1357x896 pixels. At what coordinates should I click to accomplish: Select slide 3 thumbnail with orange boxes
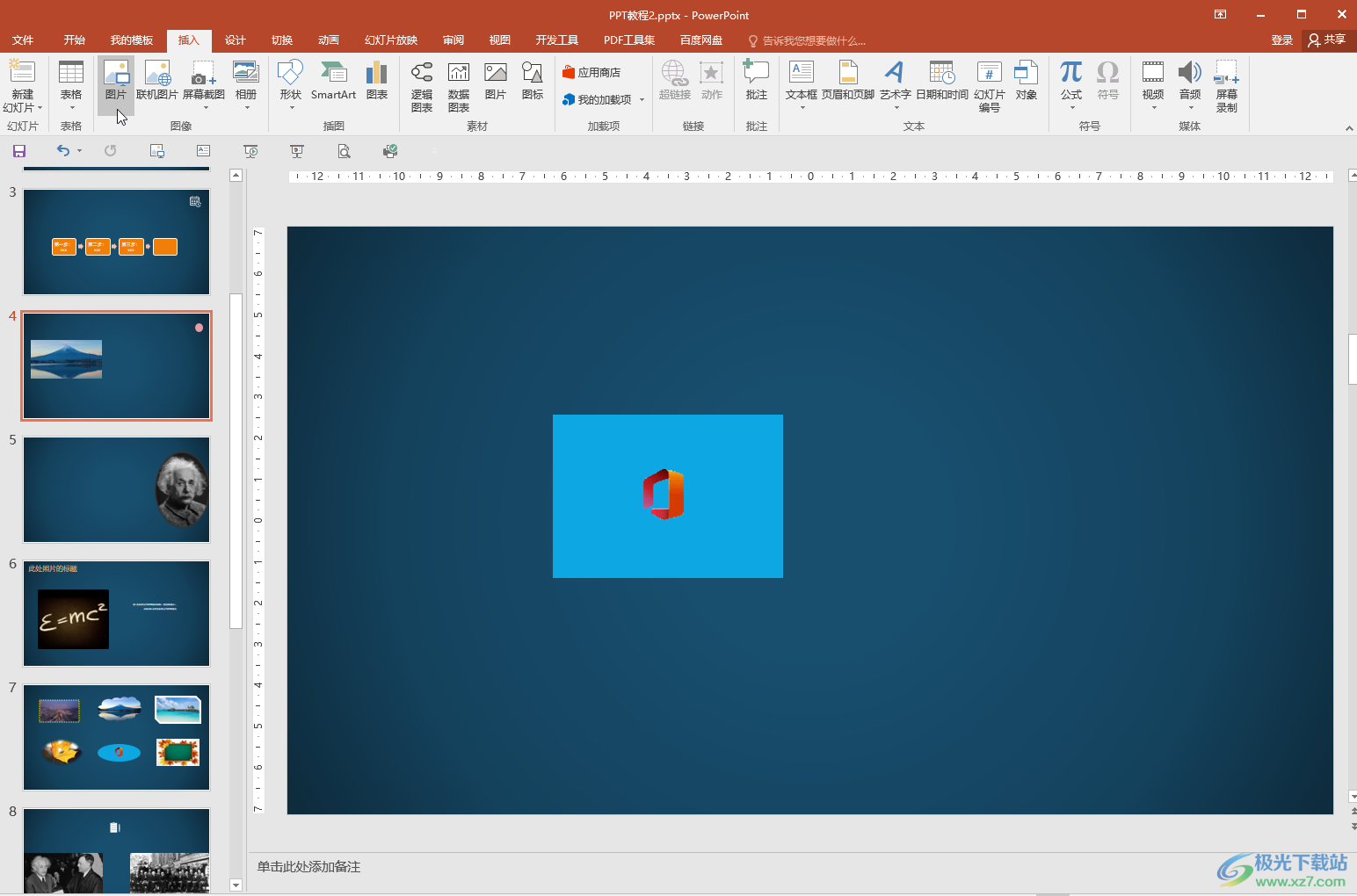pos(117,242)
